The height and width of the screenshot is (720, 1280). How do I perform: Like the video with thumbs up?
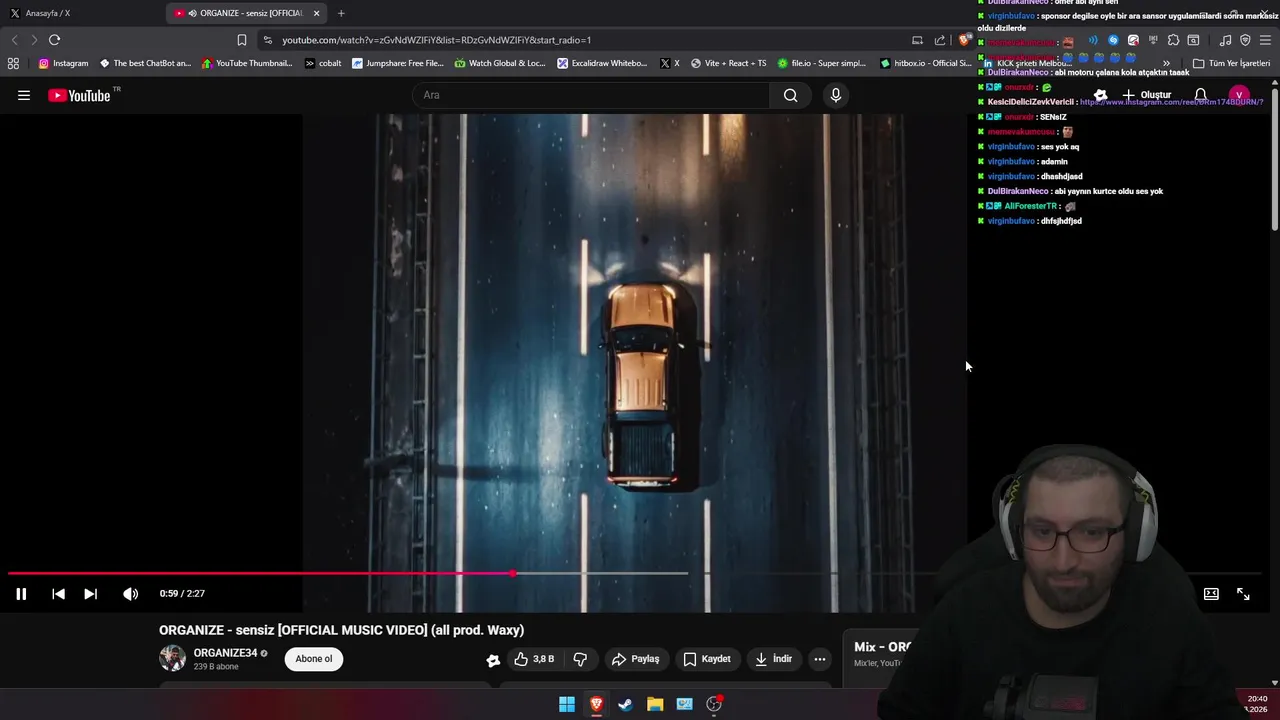click(x=534, y=659)
